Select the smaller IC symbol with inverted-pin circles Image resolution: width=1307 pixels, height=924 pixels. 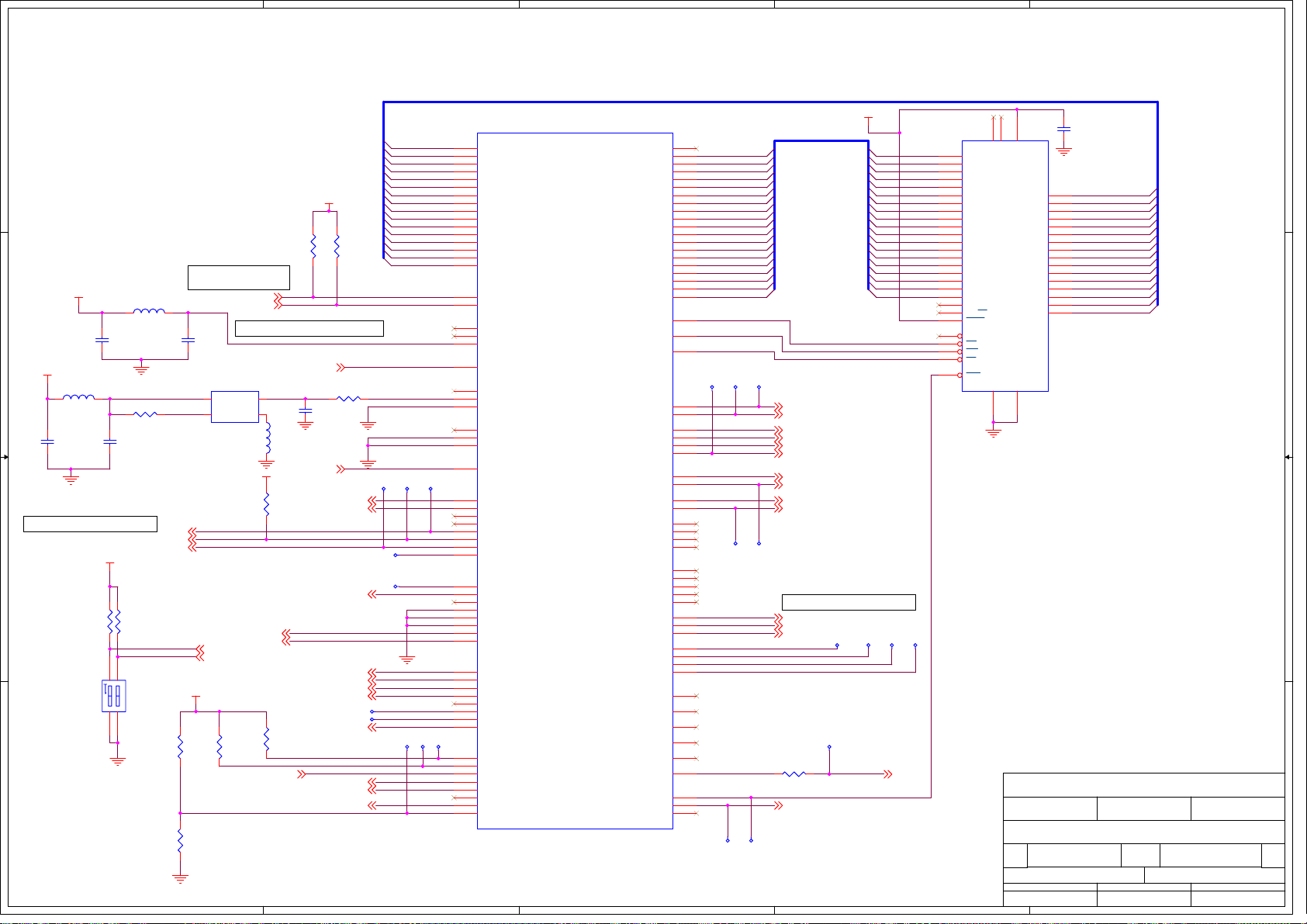[x=1005, y=266]
